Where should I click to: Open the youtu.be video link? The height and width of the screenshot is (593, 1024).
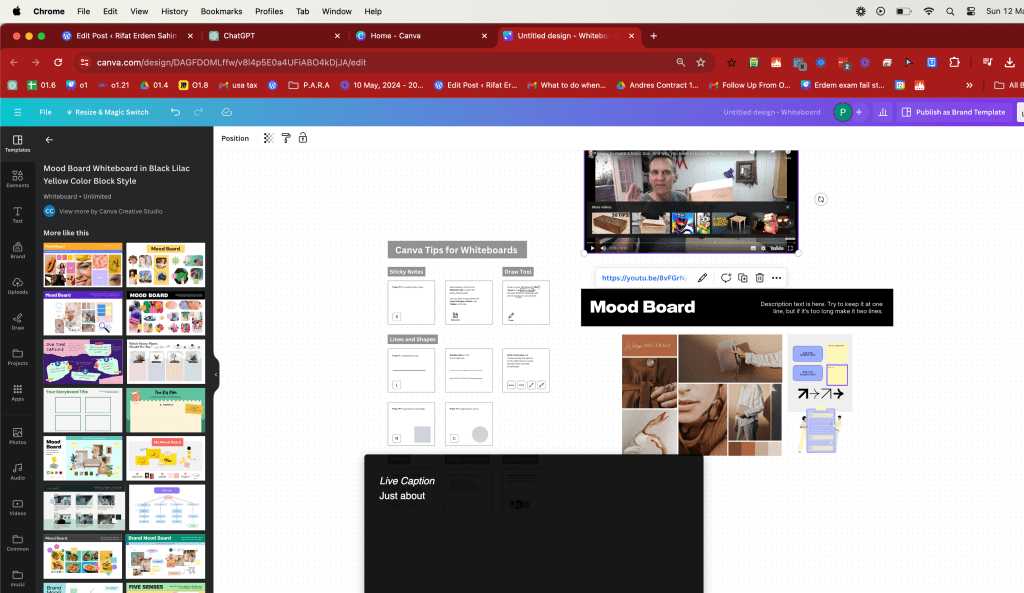pos(643,278)
